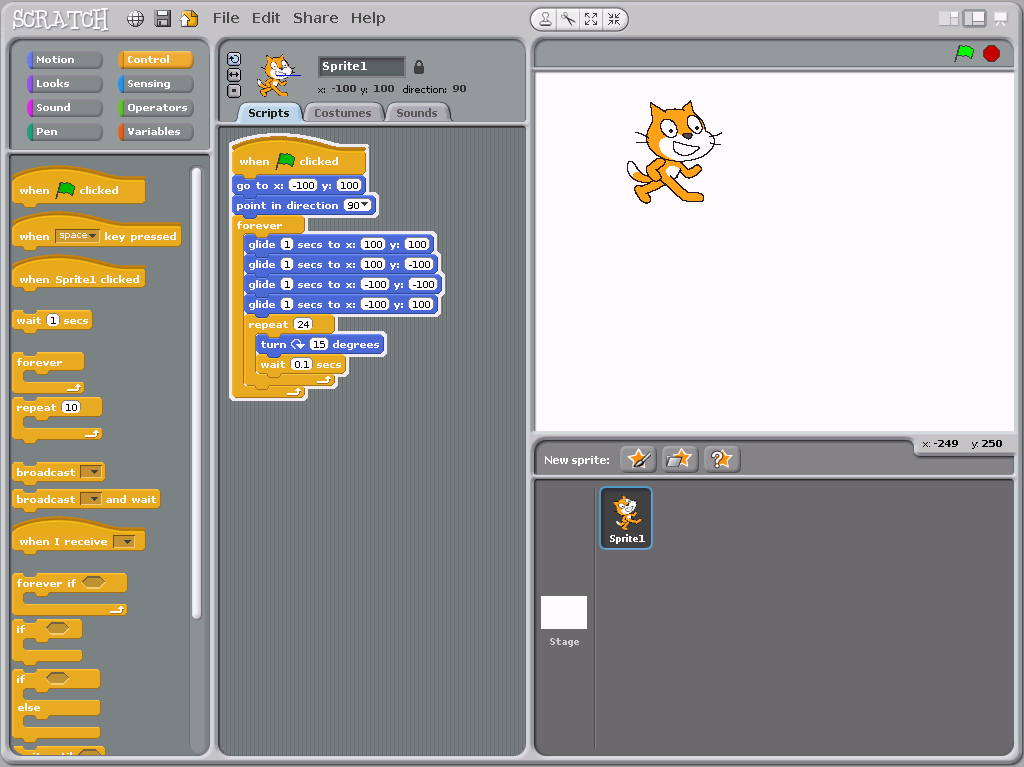Click the go to y value 100
Viewport: 1024px width, 767px height.
(349, 186)
